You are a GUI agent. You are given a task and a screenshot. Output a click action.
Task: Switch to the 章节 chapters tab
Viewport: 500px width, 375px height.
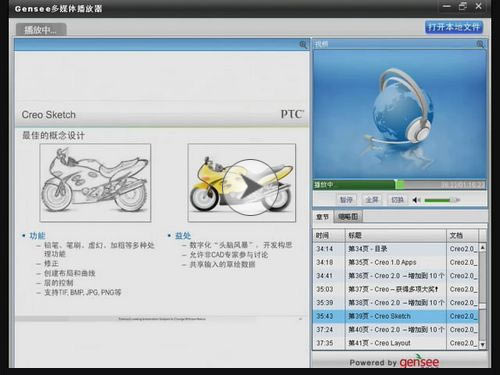[x=322, y=217]
